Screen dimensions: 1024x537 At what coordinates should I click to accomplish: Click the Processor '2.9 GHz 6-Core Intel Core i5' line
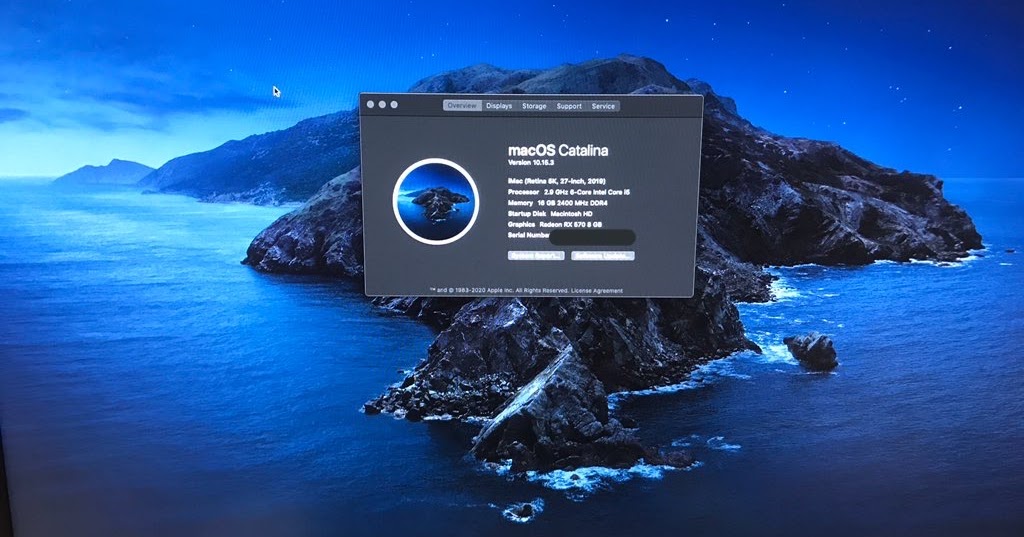coord(569,192)
